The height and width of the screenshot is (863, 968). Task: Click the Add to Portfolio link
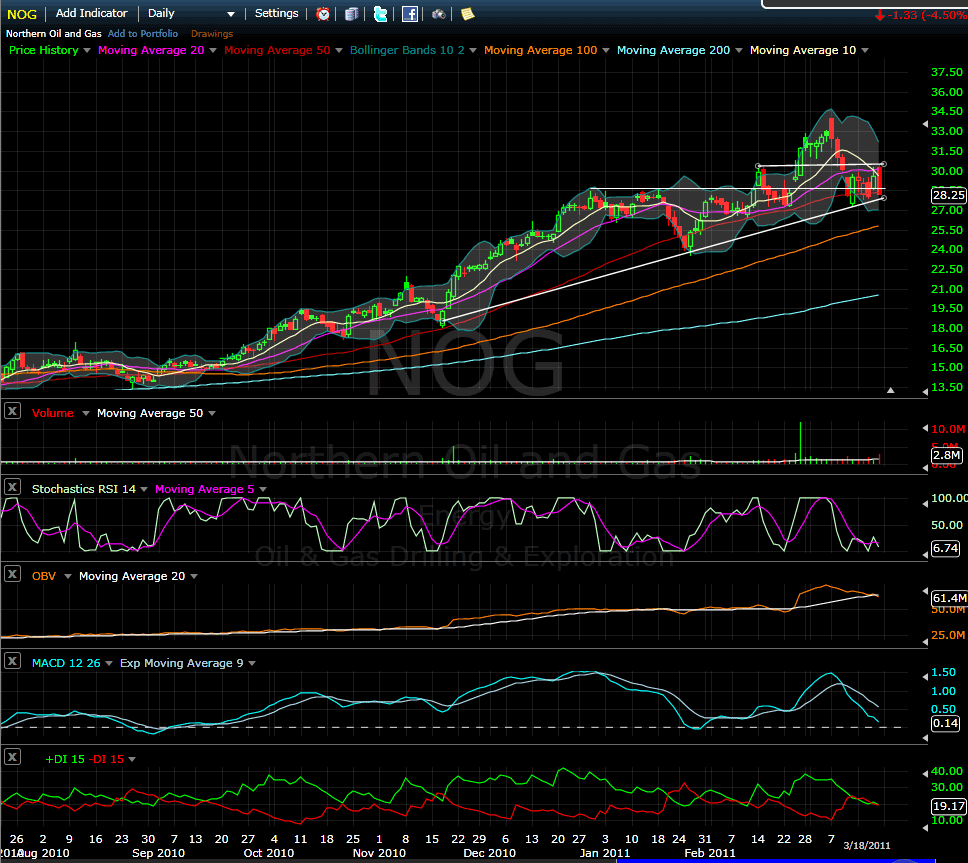(142, 34)
